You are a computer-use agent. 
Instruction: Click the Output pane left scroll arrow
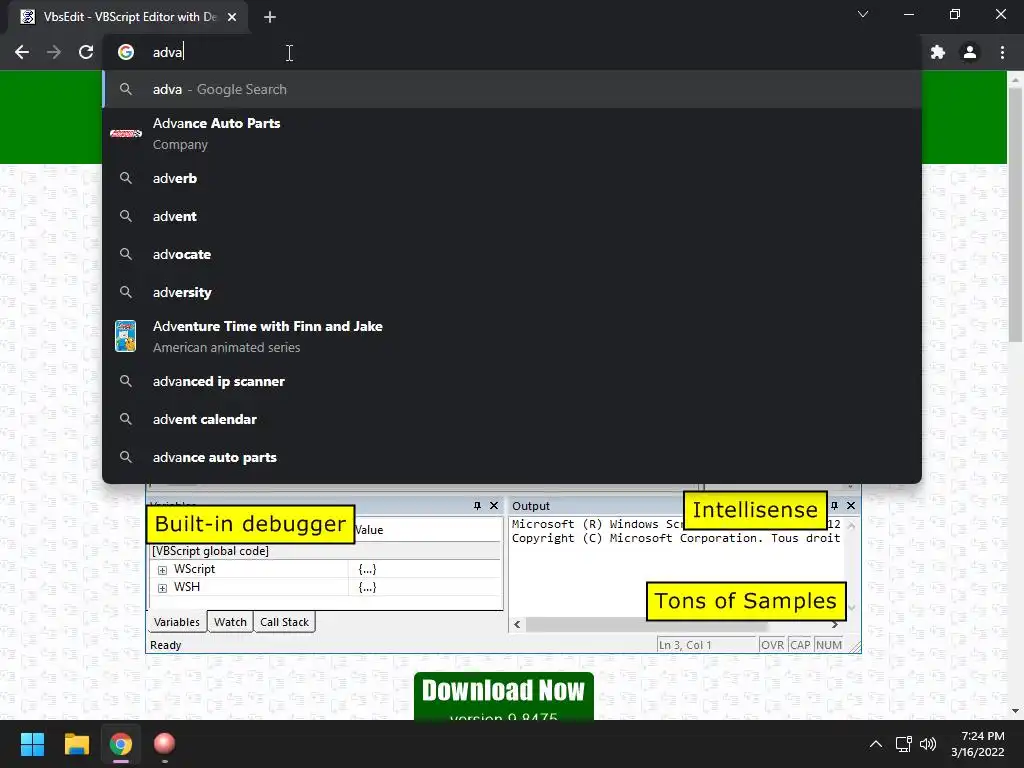pos(517,624)
